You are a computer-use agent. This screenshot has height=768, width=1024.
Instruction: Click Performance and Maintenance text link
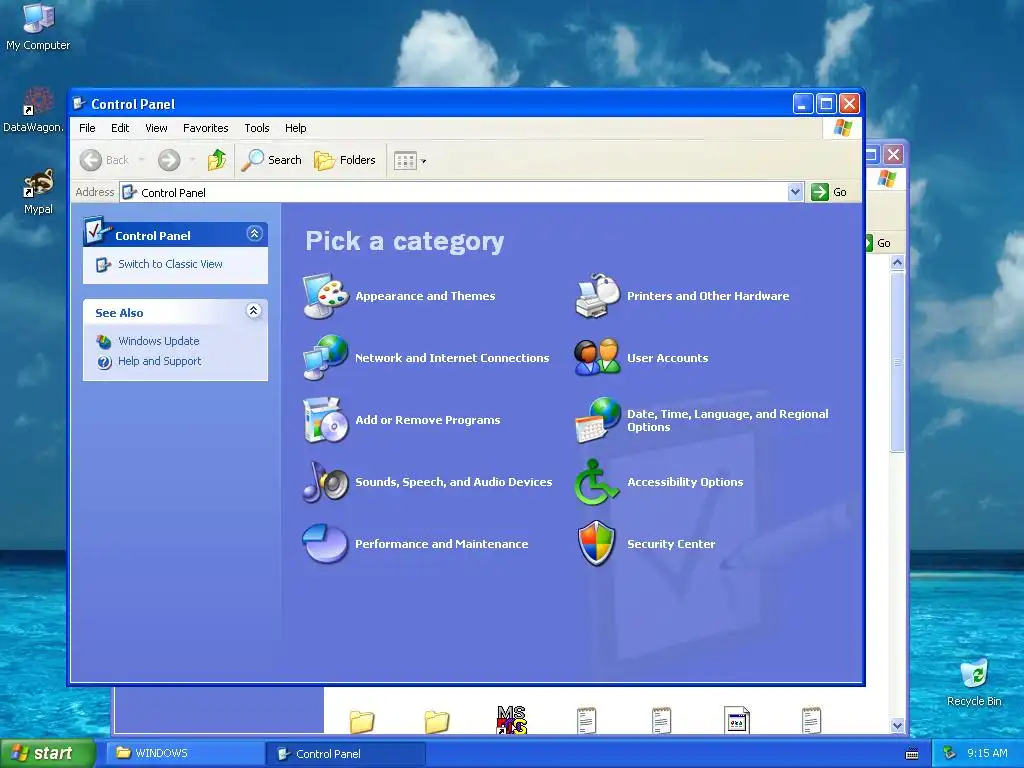tap(441, 544)
